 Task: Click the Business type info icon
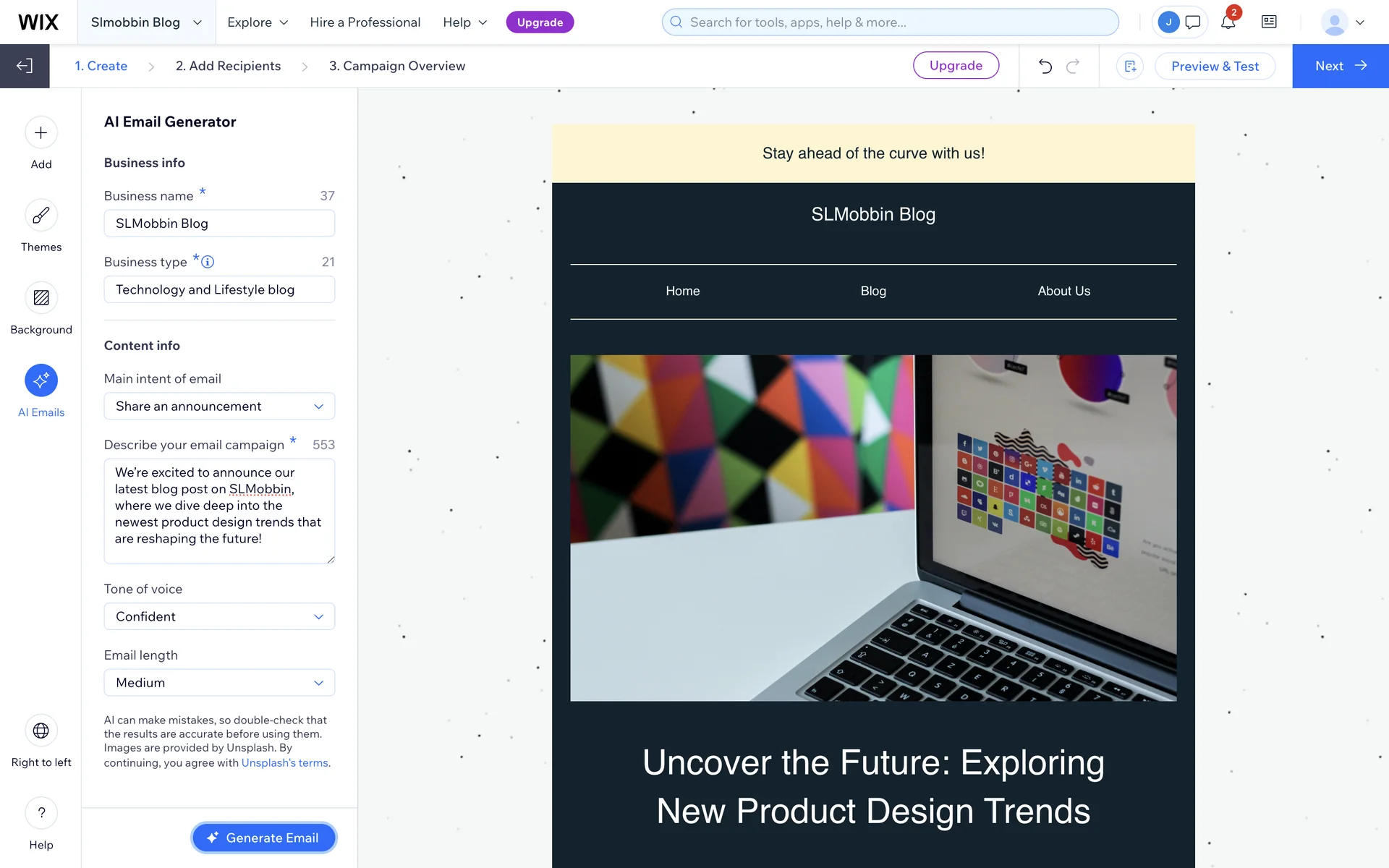click(x=208, y=262)
